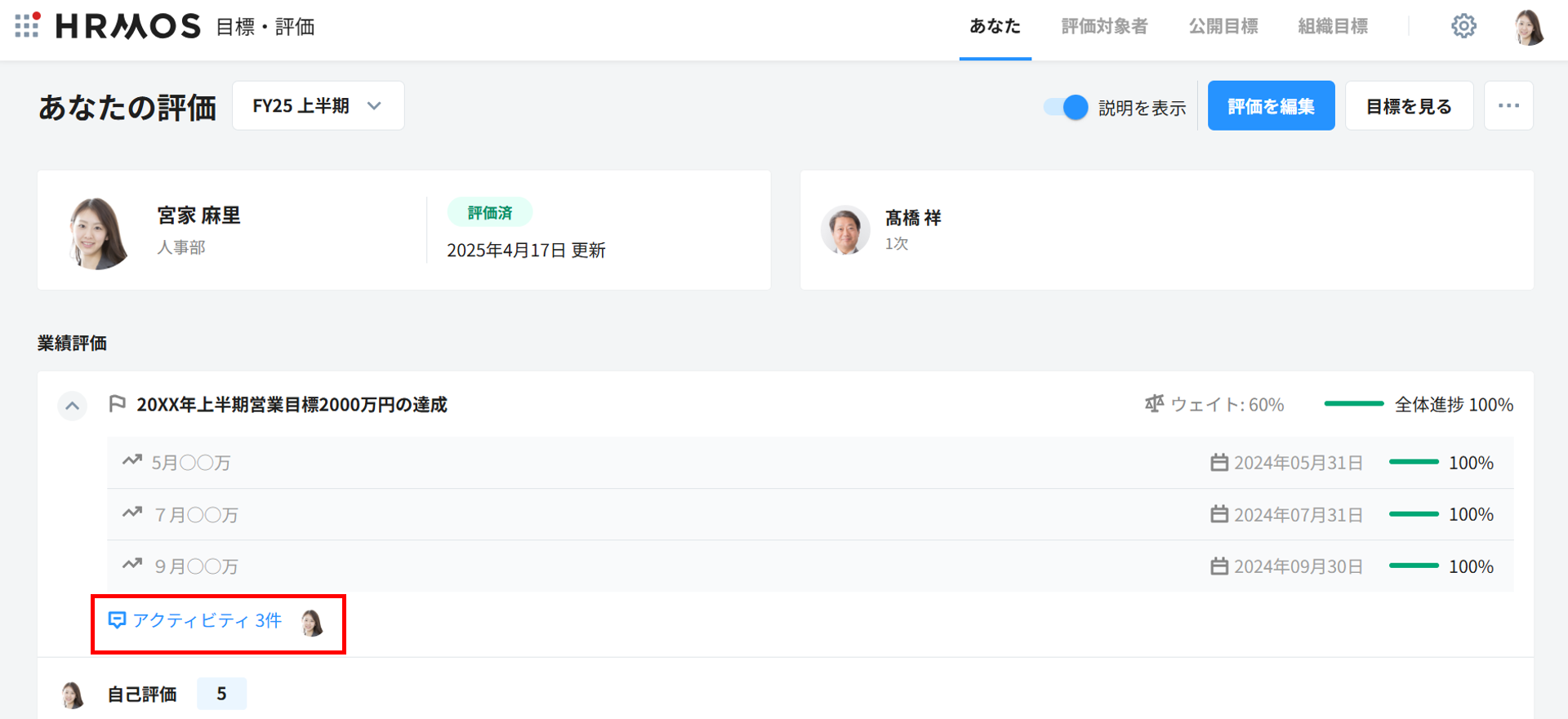Open the app launcher grid icon
1568x719 pixels.
(27, 25)
